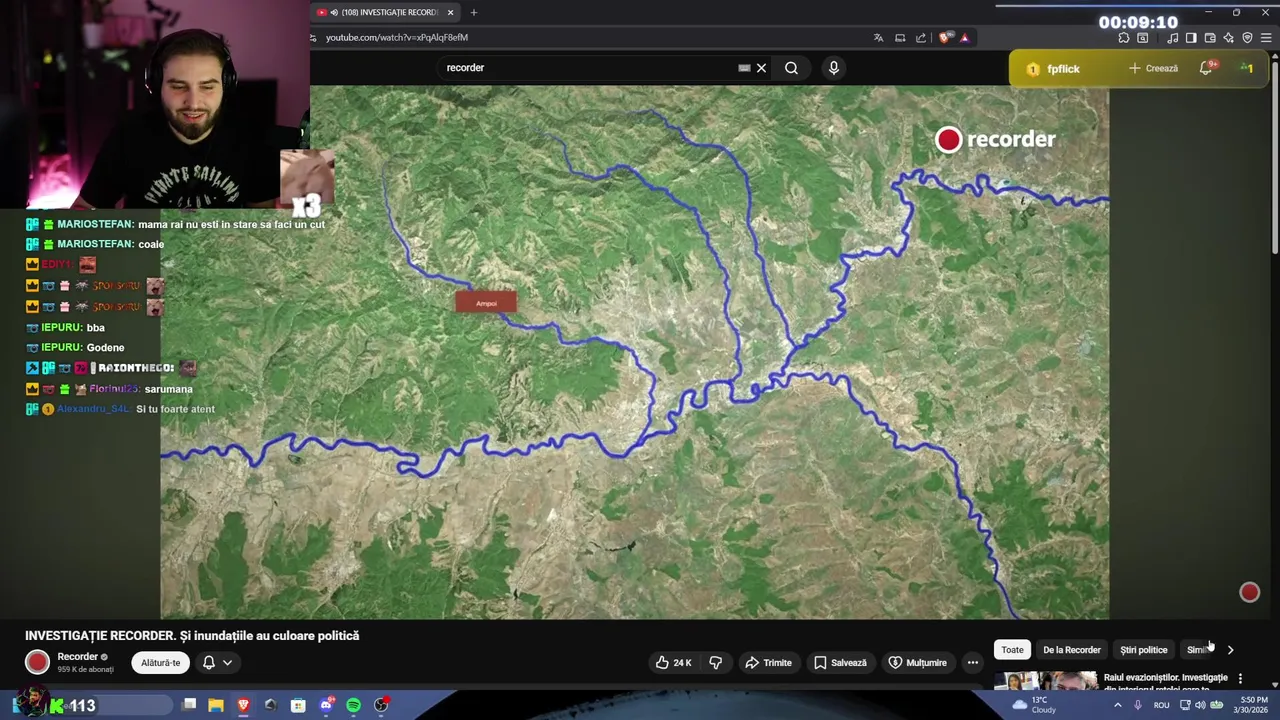Viewport: 1280px width, 720px height.
Task: Open the translate page icon in the address bar
Action: click(x=878, y=38)
